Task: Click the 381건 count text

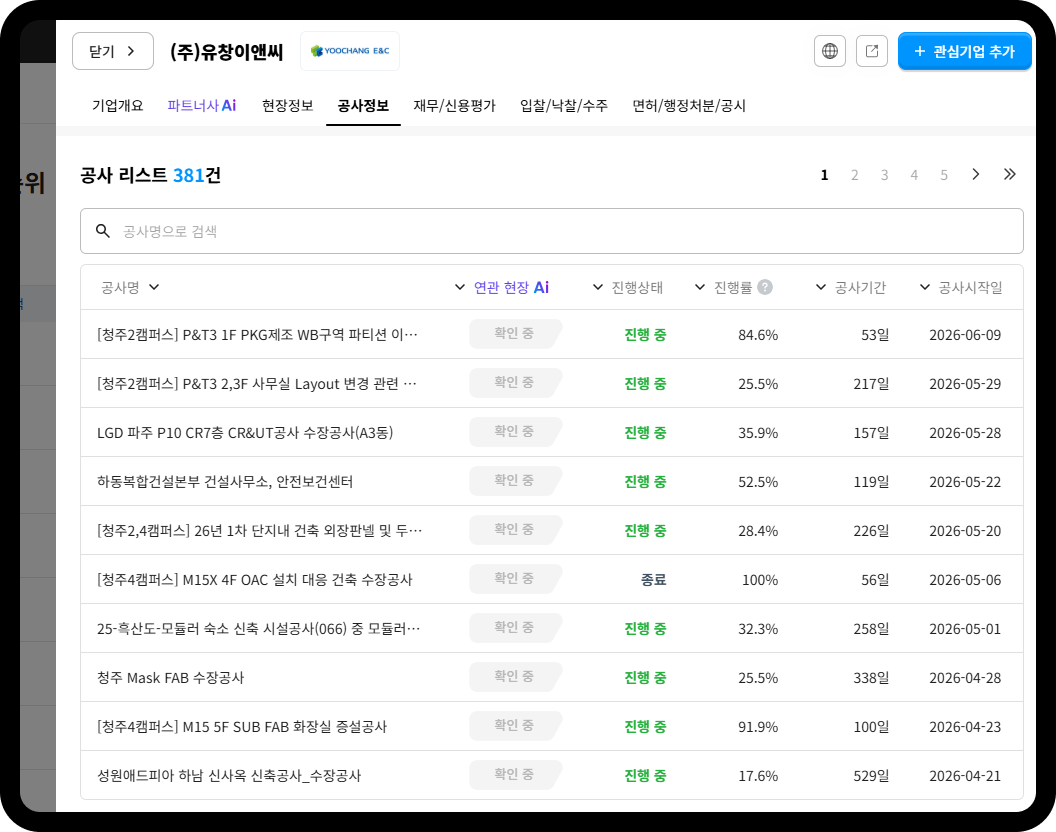Action: tap(197, 175)
